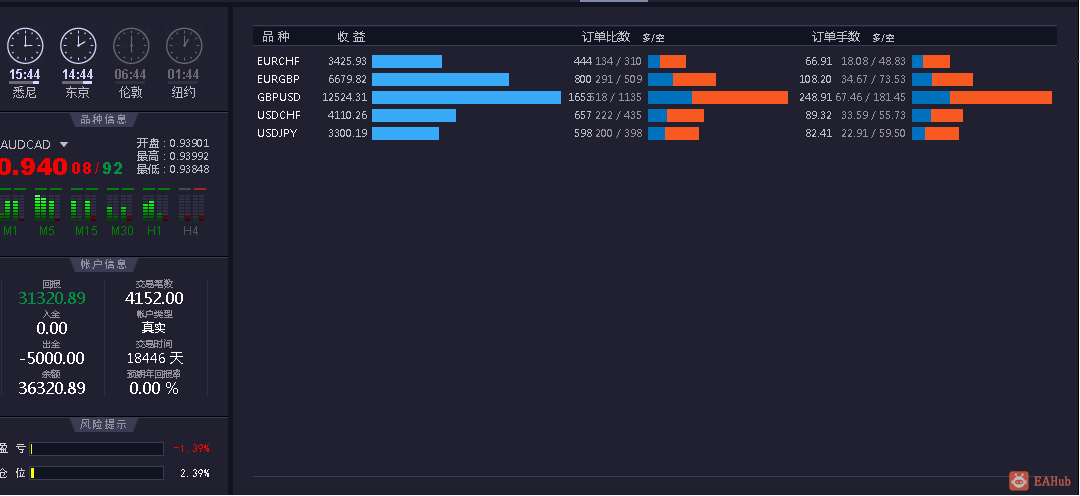
Task: Click the profit value 6679.82
Action: tap(347, 79)
